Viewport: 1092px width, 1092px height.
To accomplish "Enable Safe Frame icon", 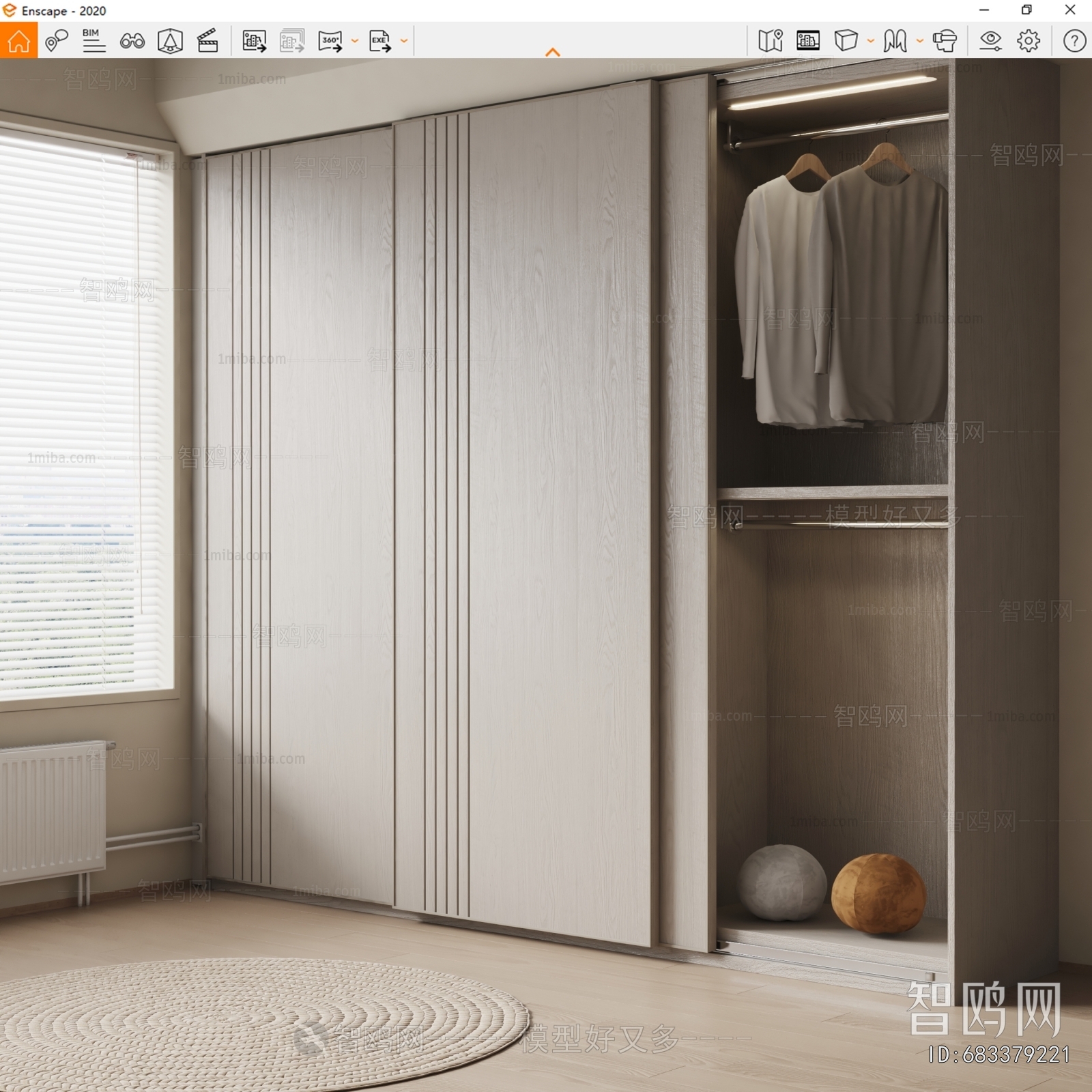I will [x=808, y=41].
